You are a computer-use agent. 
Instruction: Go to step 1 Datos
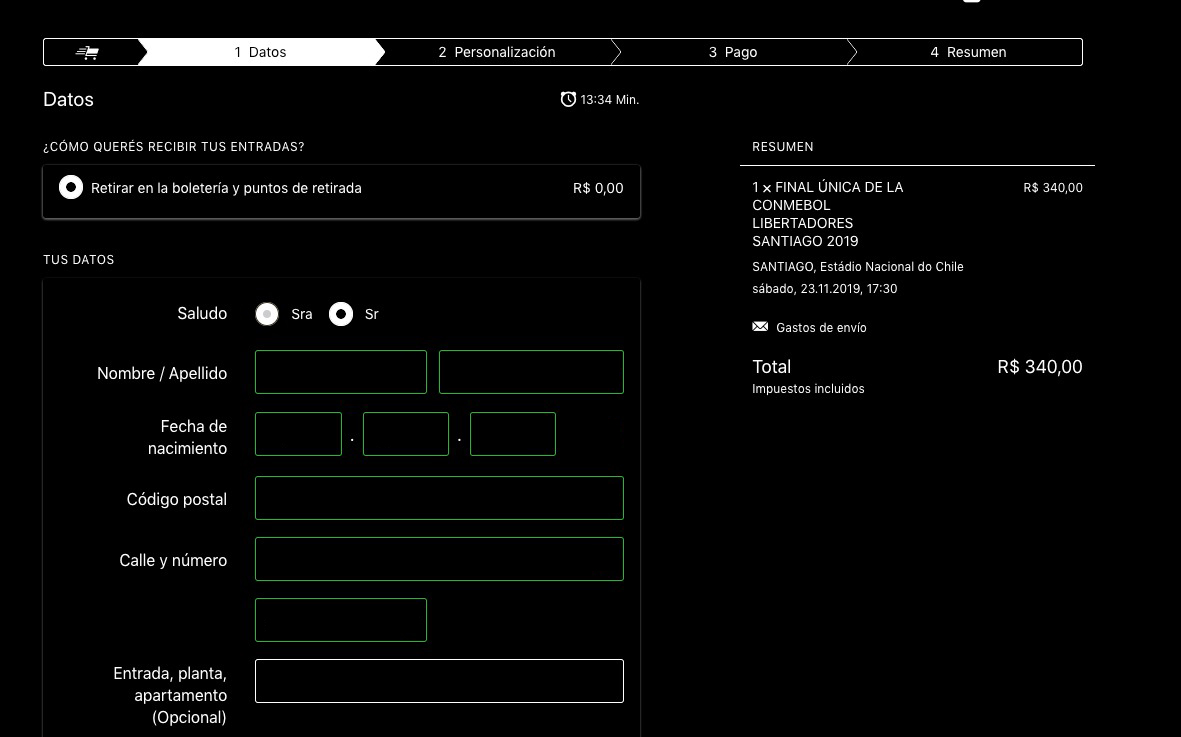coord(260,52)
